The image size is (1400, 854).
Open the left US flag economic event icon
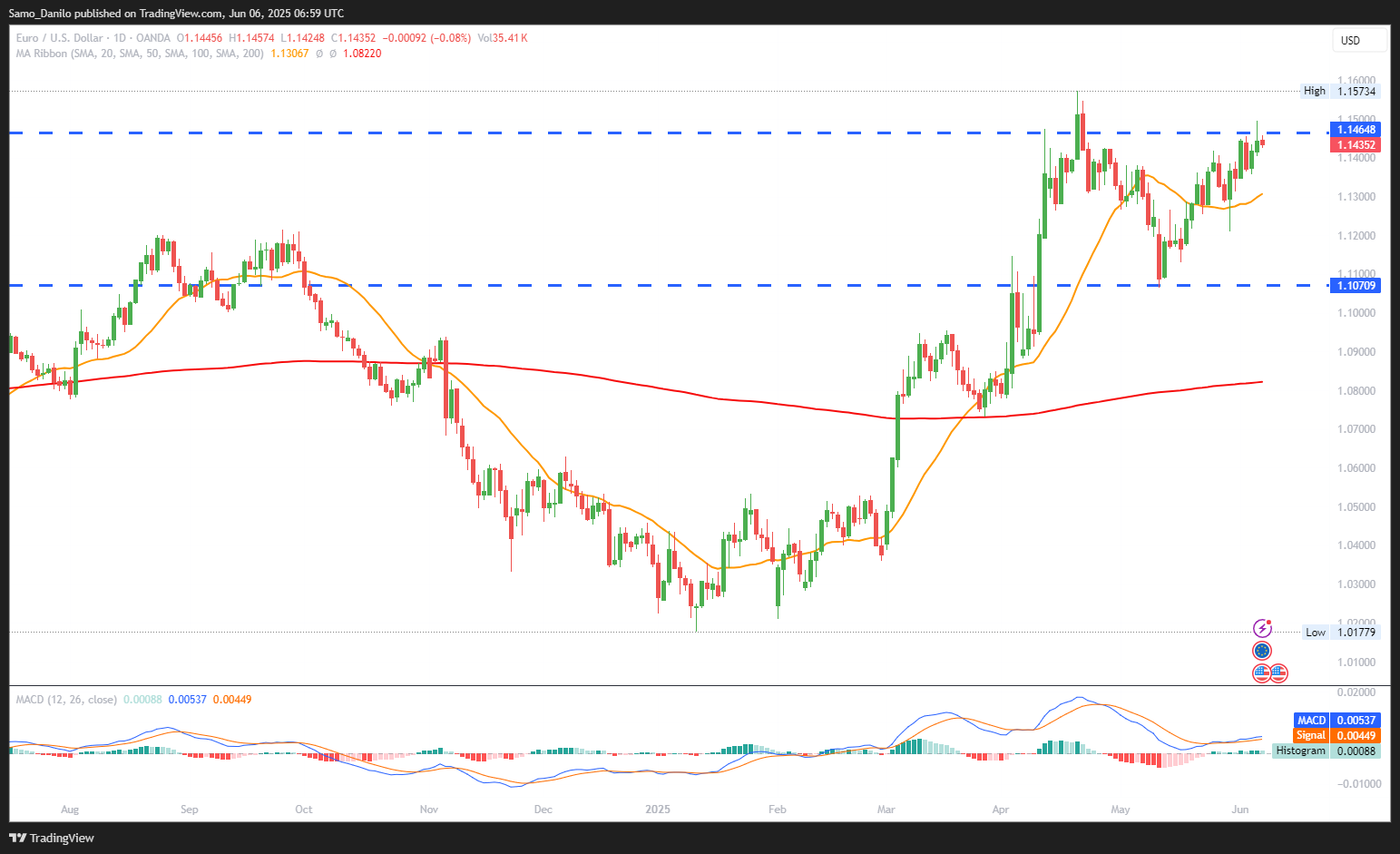point(1261,673)
